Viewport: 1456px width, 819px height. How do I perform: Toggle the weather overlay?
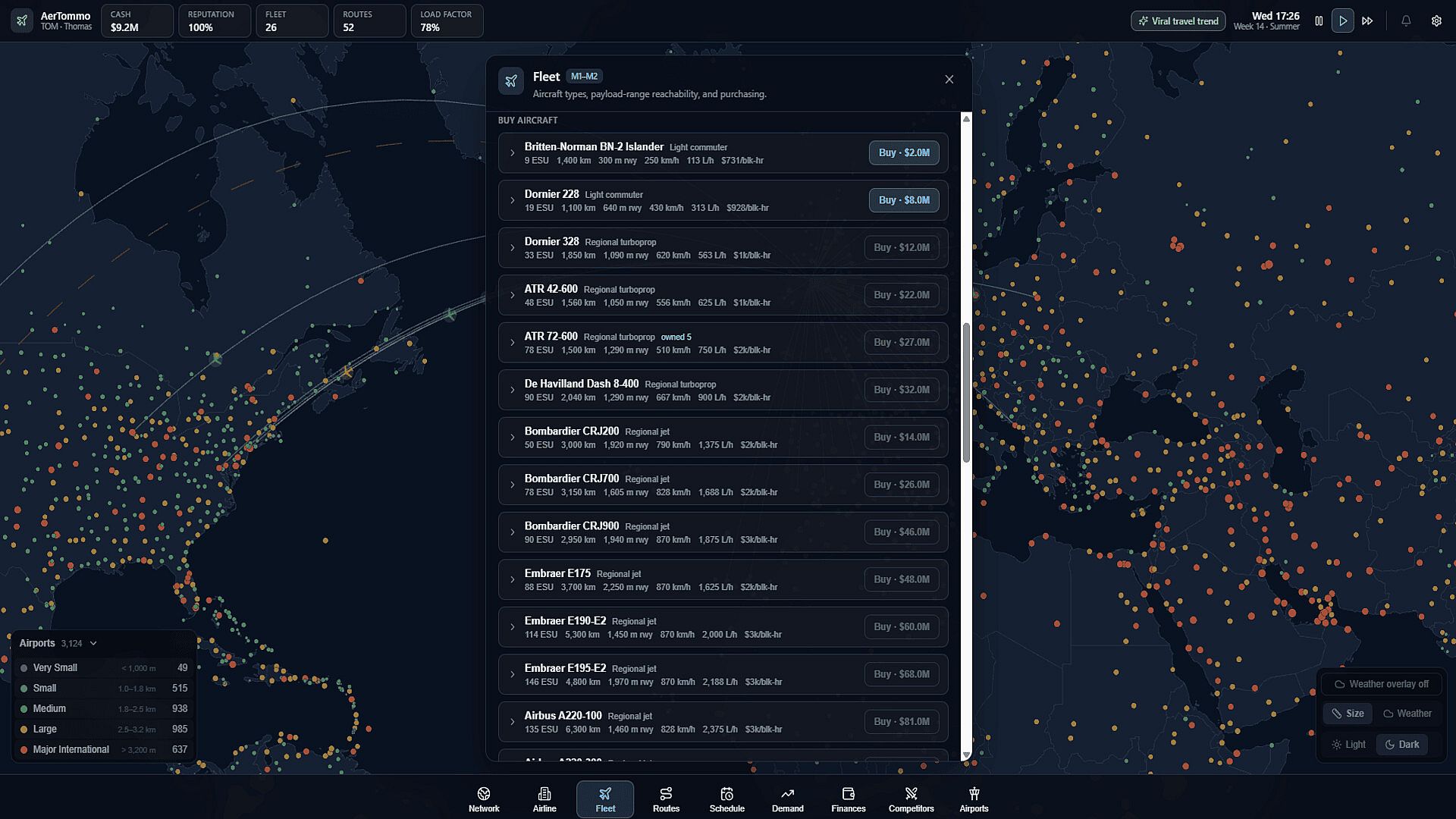click(x=1381, y=684)
